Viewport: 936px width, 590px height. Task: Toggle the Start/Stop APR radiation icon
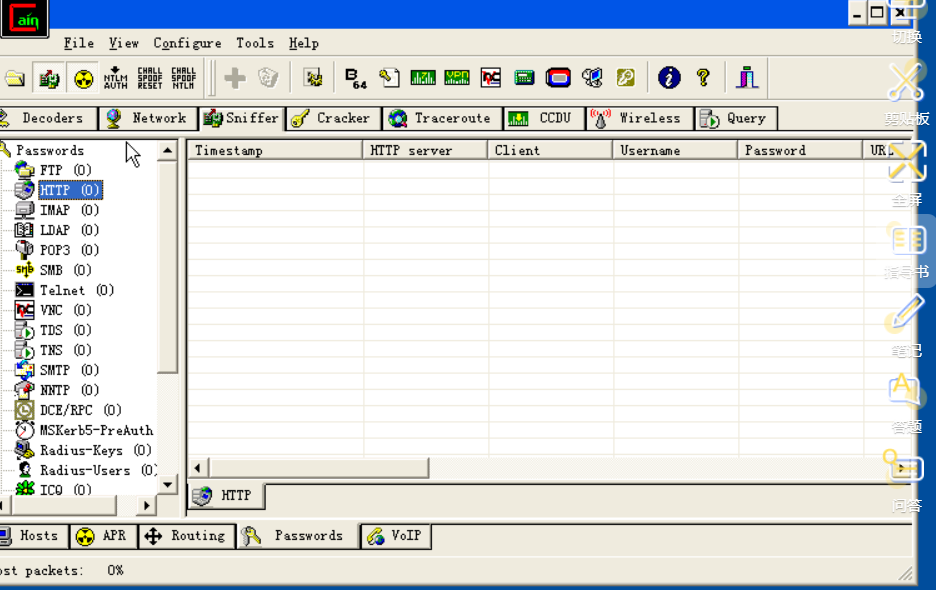(x=83, y=78)
